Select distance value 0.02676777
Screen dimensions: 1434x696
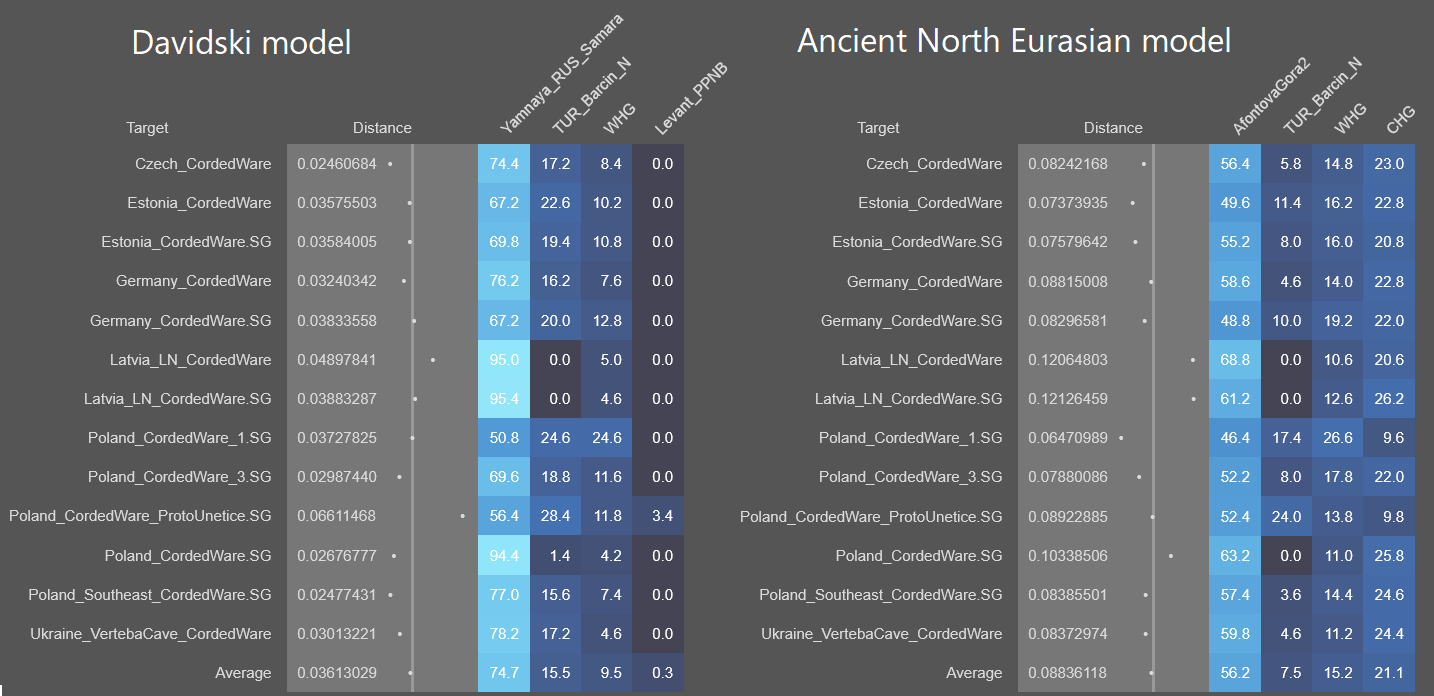tap(337, 556)
